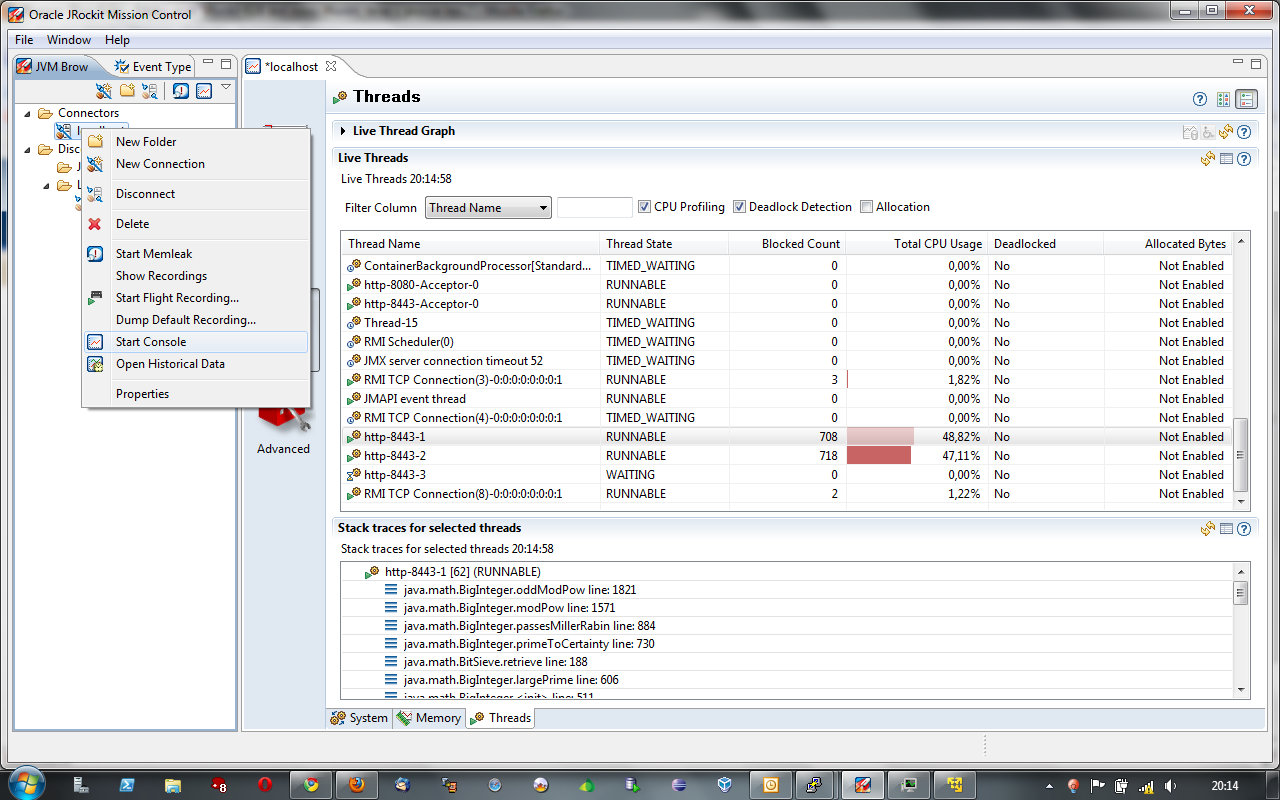Sort by Blocked Count column header

pyautogui.click(x=788, y=244)
